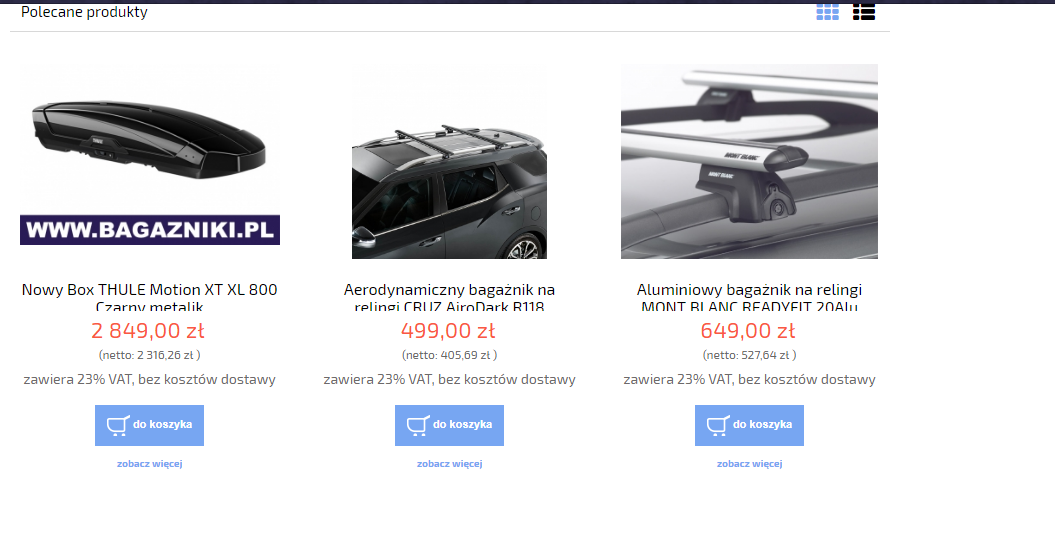Click the 2 849,00 zł price

(148, 331)
